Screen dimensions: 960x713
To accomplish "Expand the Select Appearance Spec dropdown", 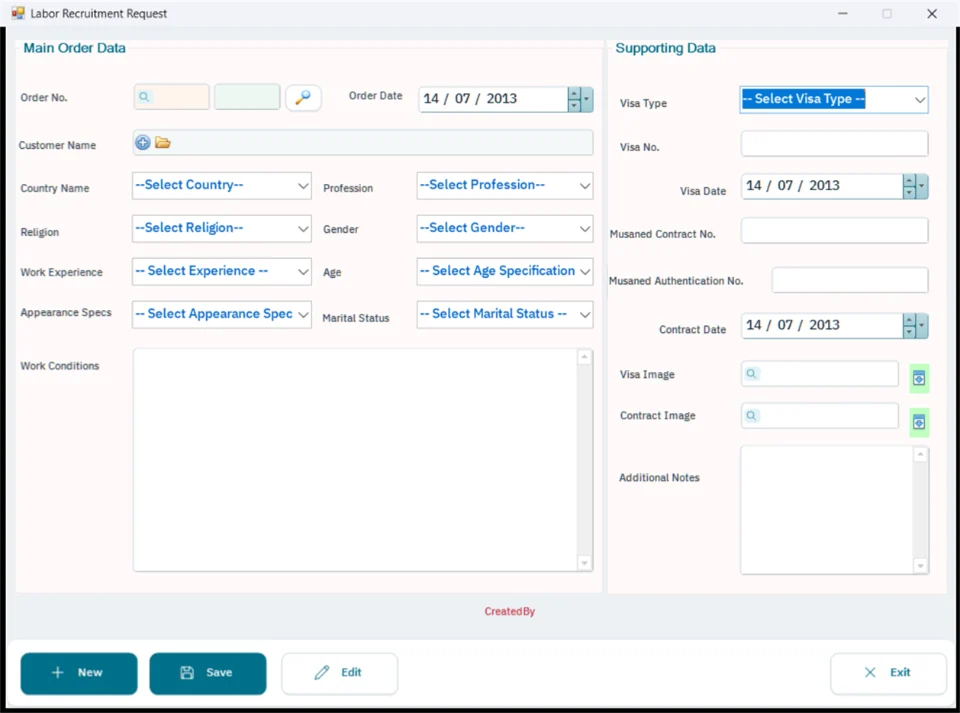I will click(x=222, y=314).
